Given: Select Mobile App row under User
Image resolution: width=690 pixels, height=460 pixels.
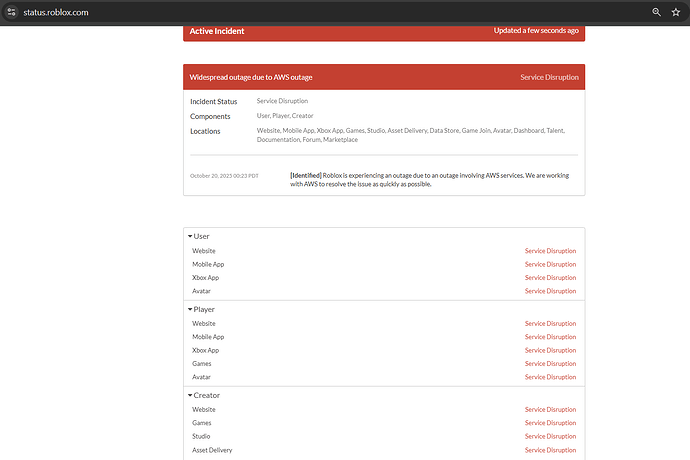Looking at the screenshot, I should 384,264.
